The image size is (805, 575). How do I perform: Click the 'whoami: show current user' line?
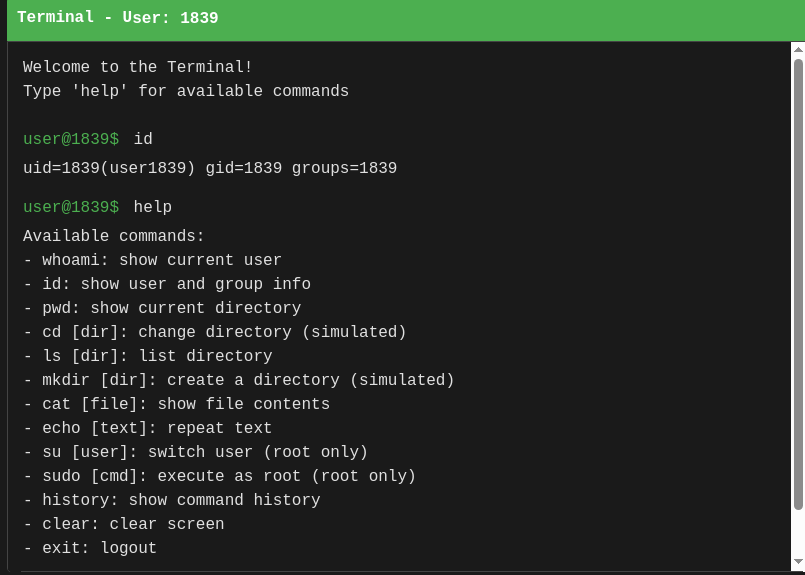click(152, 260)
